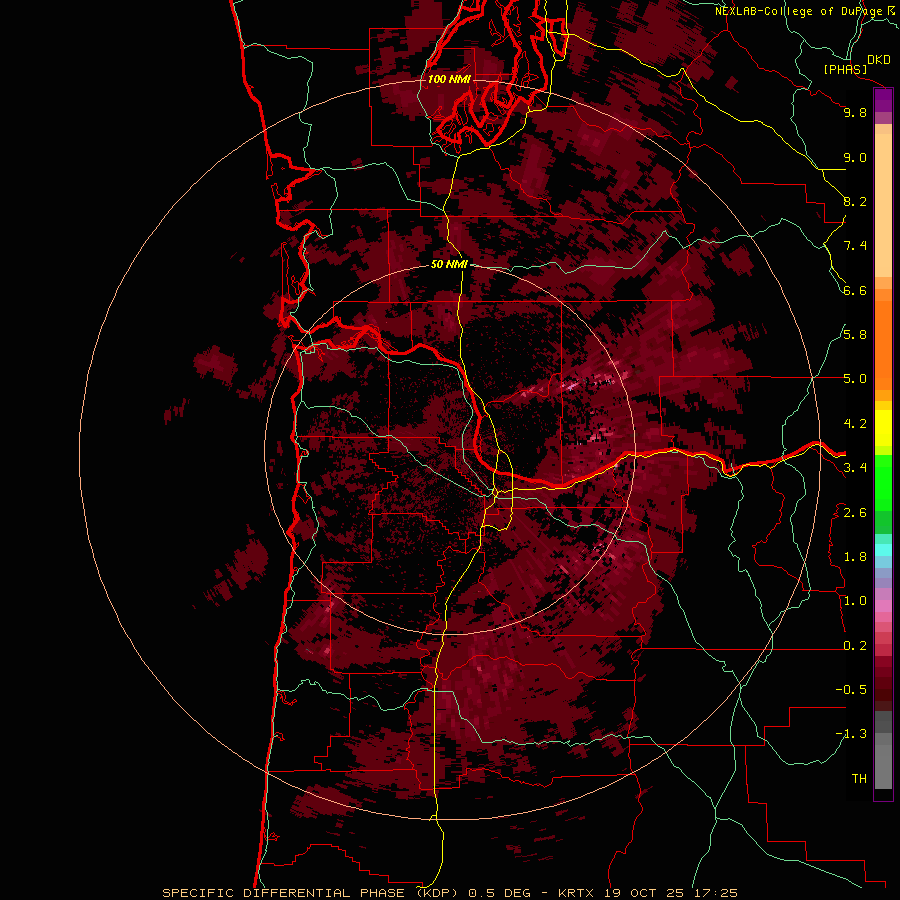This screenshot has width=900, height=900.
Task: Click the 7.4 scale value
Action: [855, 246]
